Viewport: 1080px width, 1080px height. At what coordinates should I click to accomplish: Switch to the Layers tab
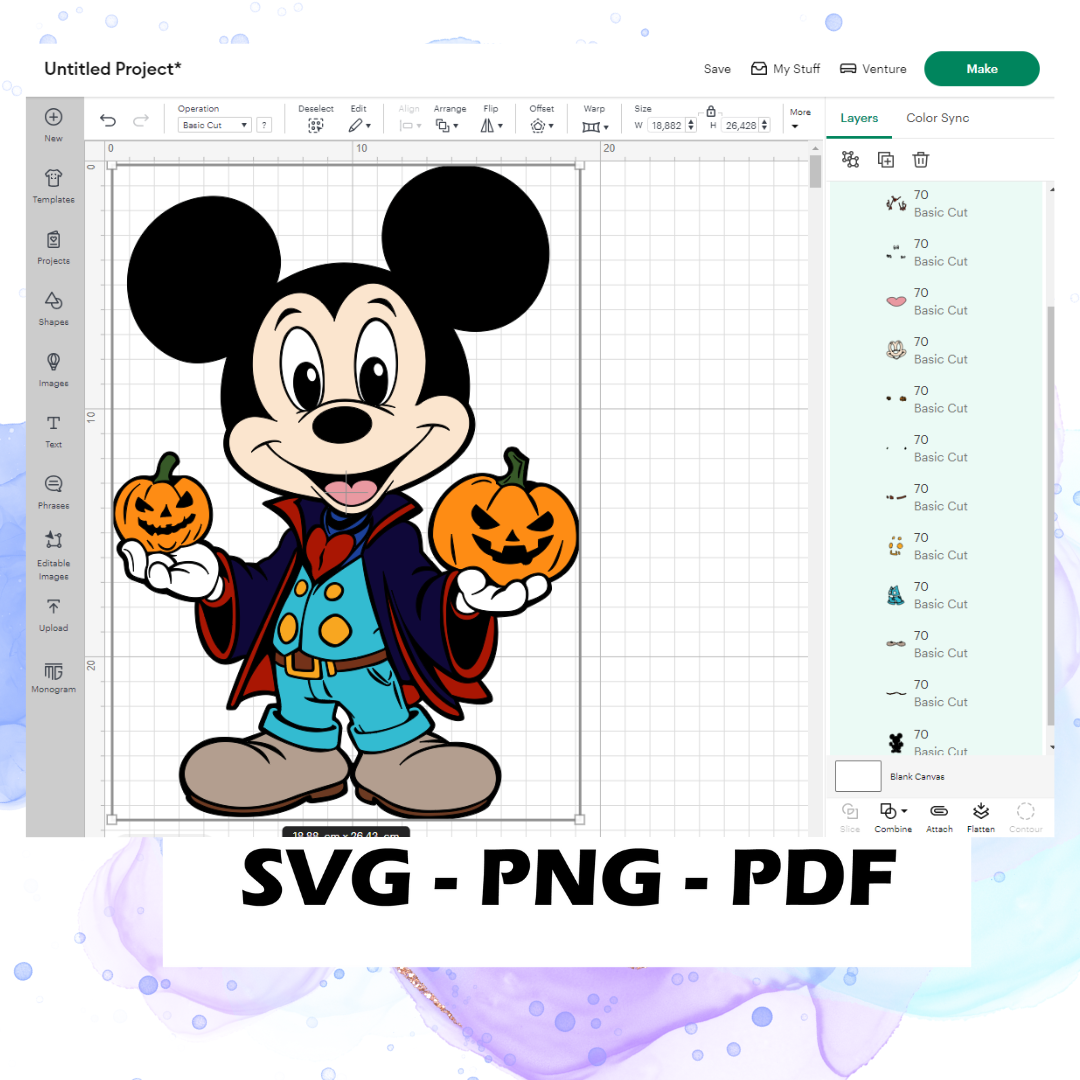pyautogui.click(x=859, y=118)
